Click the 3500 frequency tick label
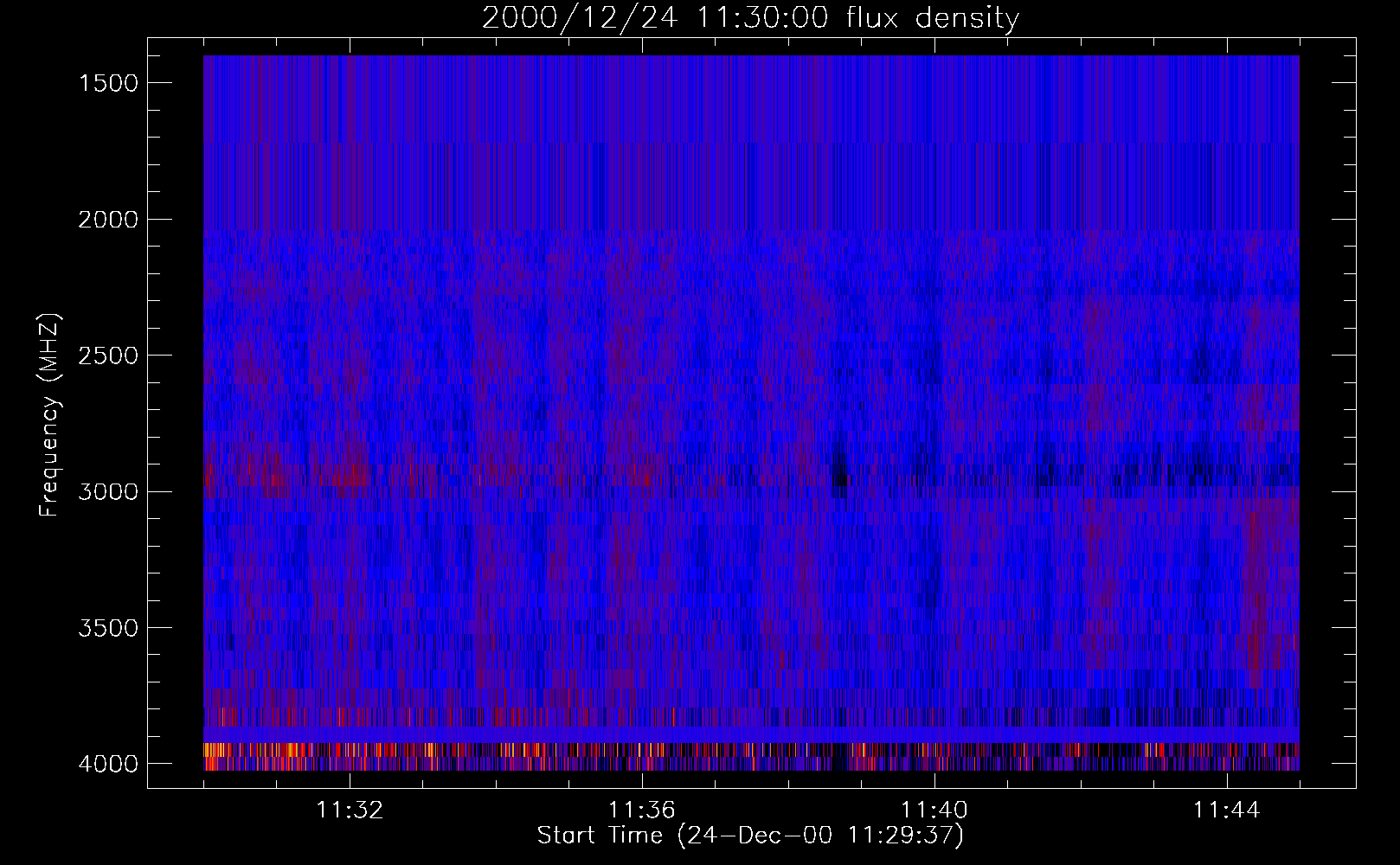Viewport: 1400px width, 865px height. pos(108,628)
